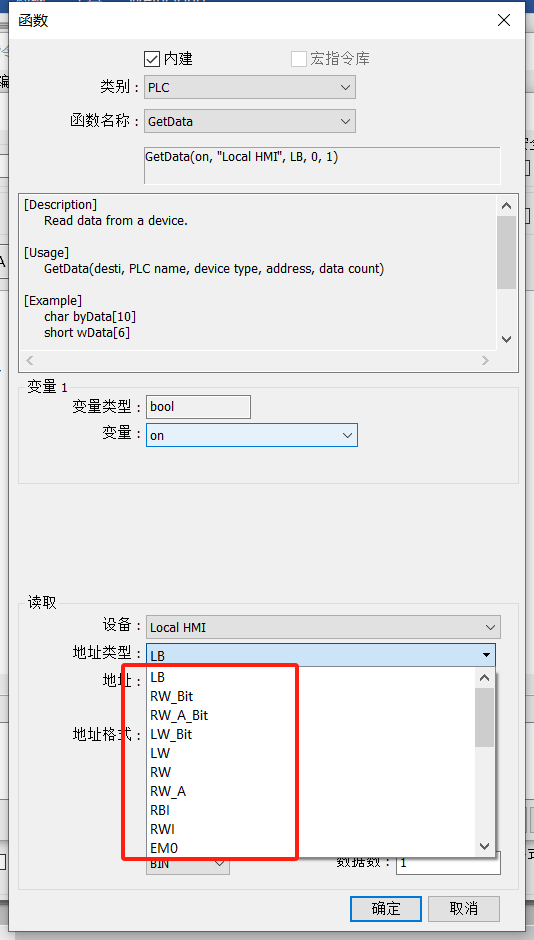Choose LW_Bit from the list
Screen dimensions: 534x940
[x=171, y=734]
